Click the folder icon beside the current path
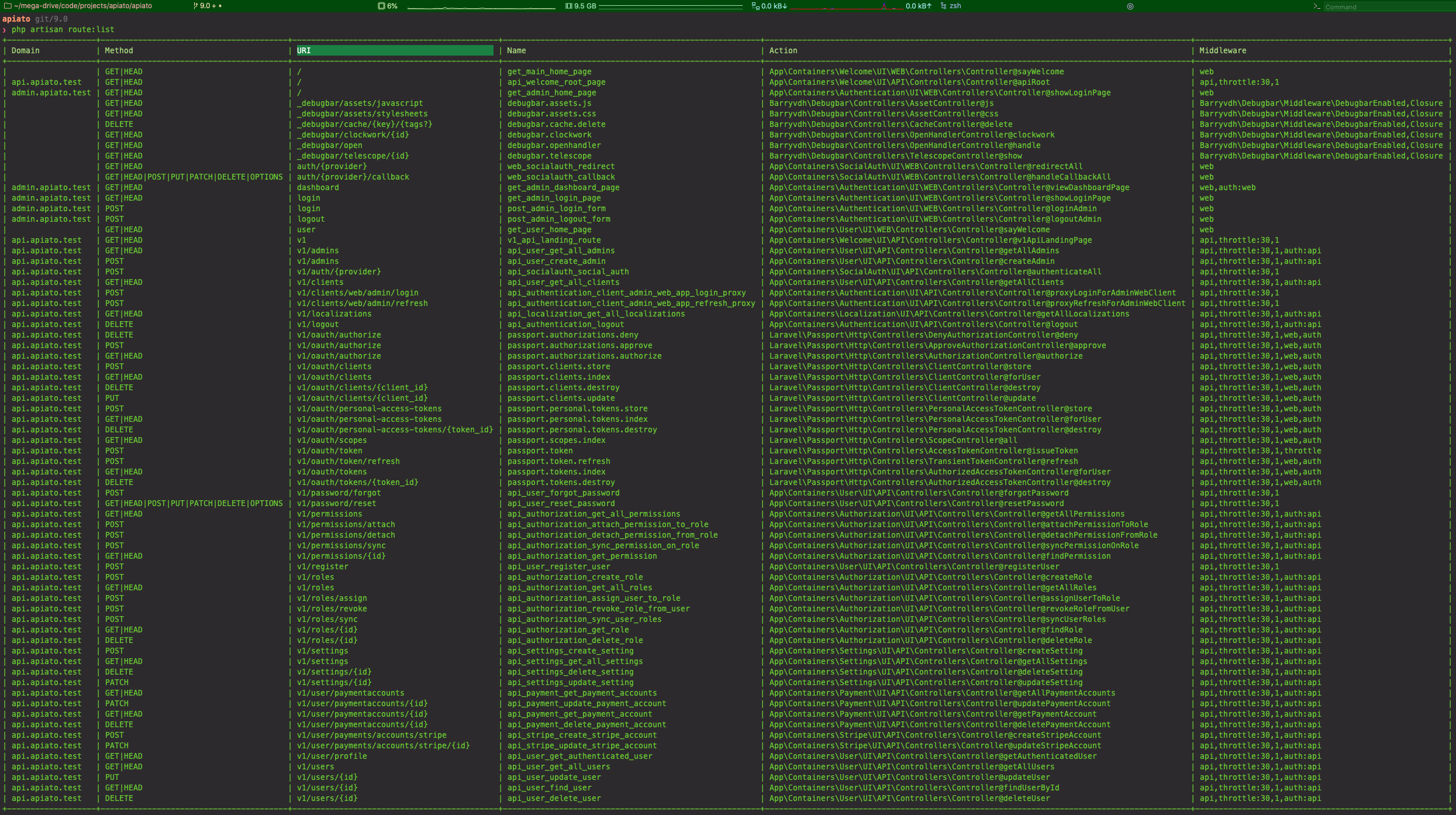Viewport: 1456px width, 815px height. (8, 6)
